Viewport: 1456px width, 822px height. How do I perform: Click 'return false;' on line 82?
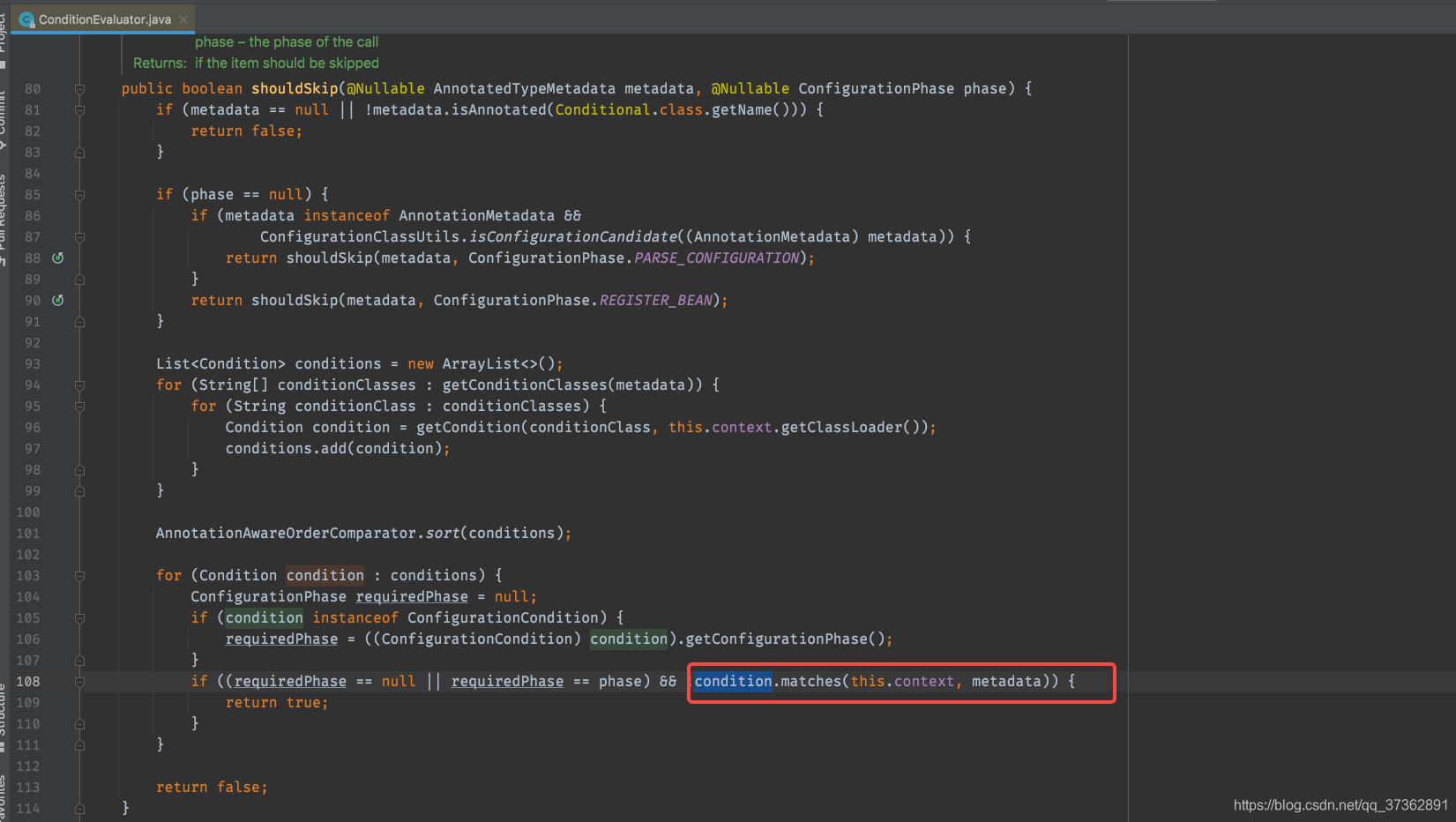[247, 131]
